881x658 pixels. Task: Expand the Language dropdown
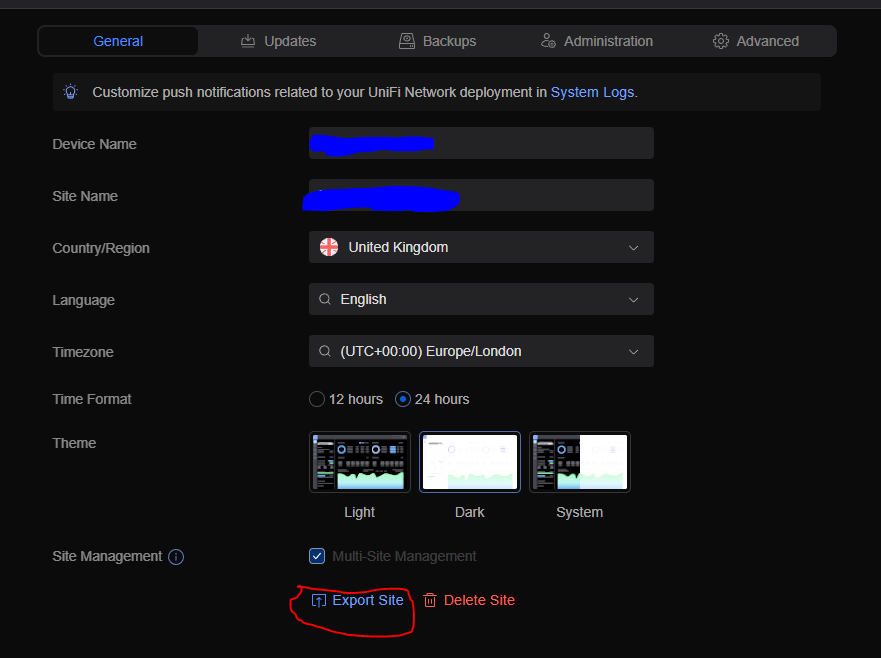[x=481, y=299]
